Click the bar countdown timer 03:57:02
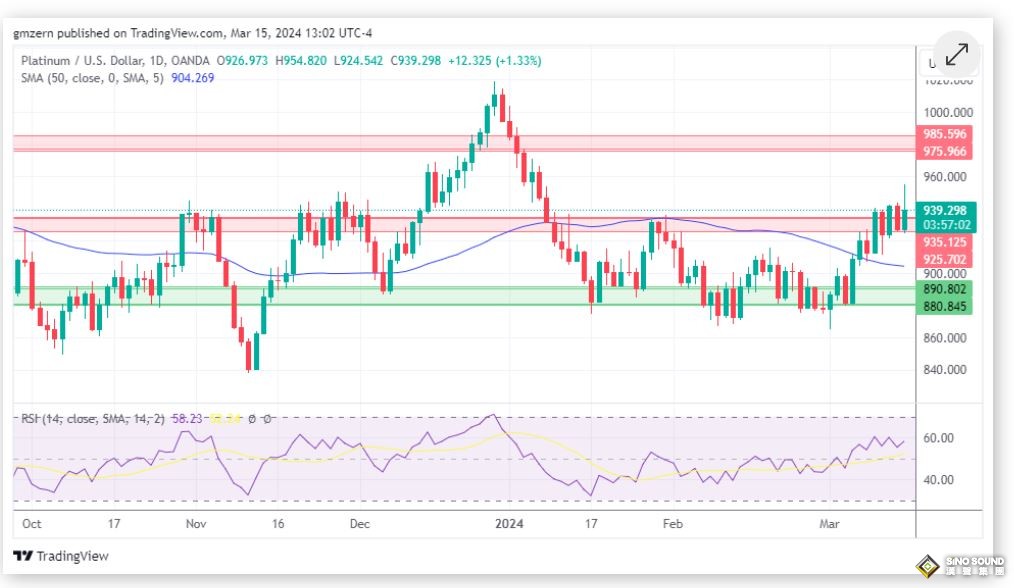Viewport: 1014px width, 588px height. click(944, 225)
